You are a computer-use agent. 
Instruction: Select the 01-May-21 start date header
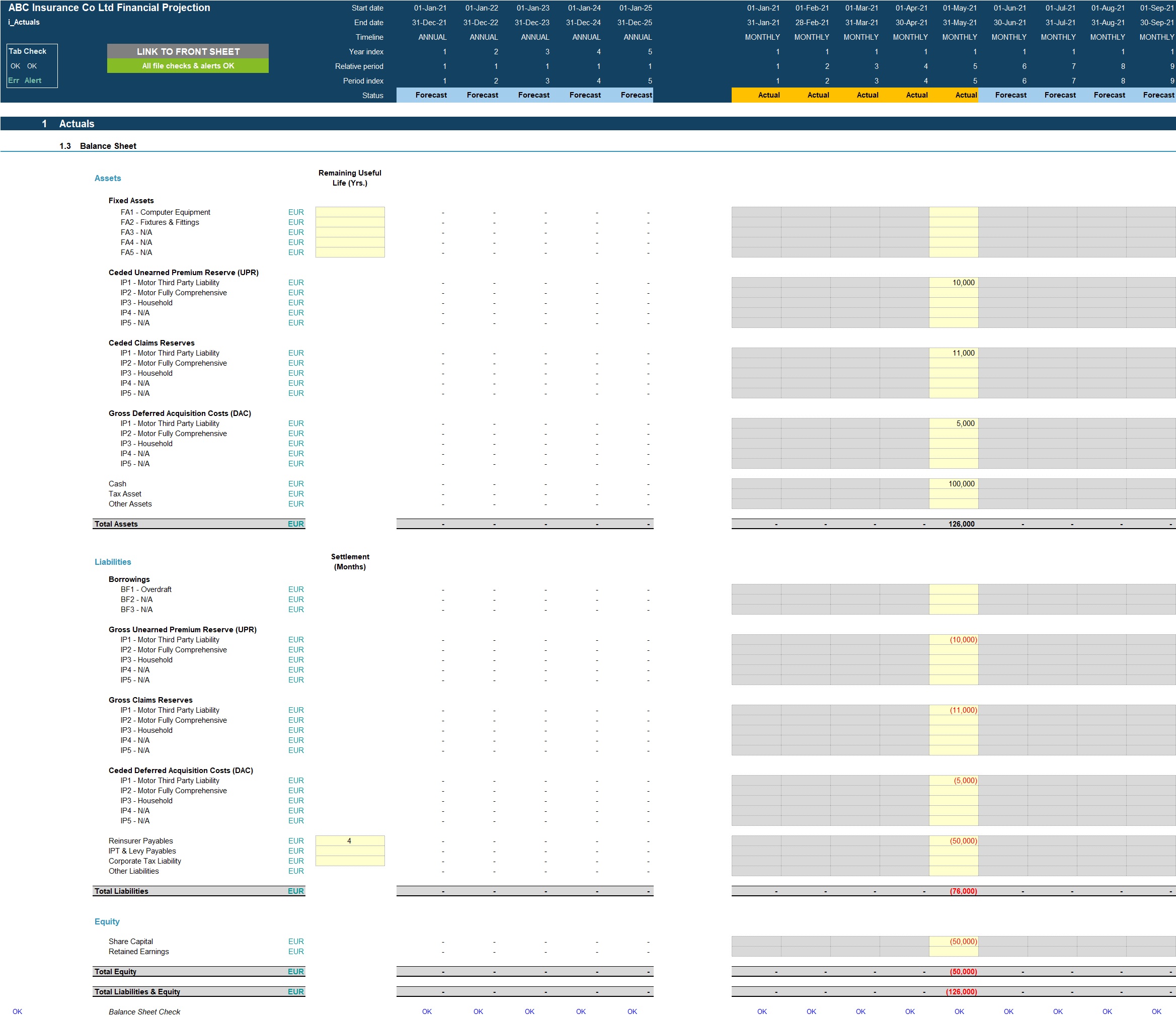pos(960,8)
